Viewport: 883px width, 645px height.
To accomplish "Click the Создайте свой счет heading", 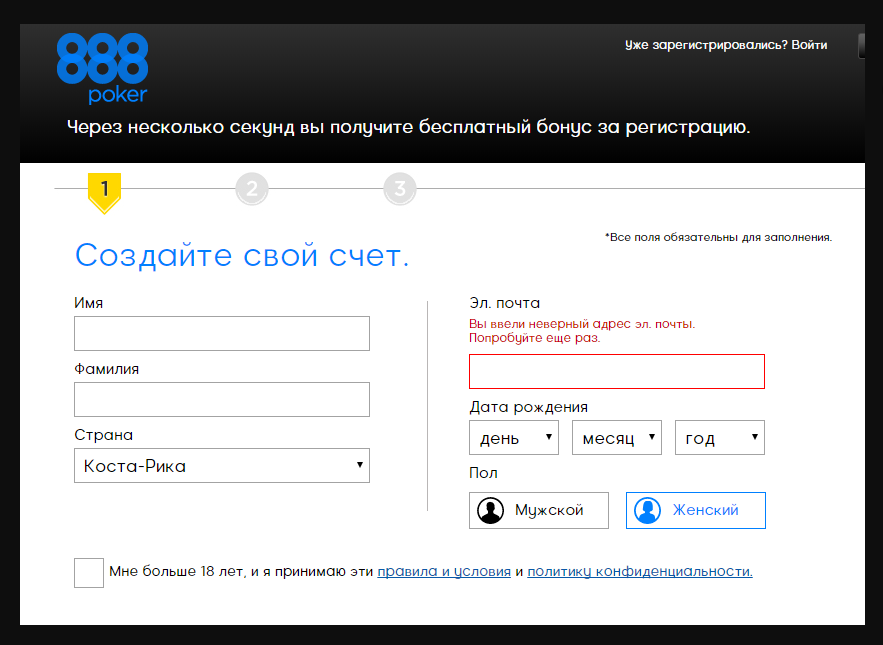I will [242, 256].
